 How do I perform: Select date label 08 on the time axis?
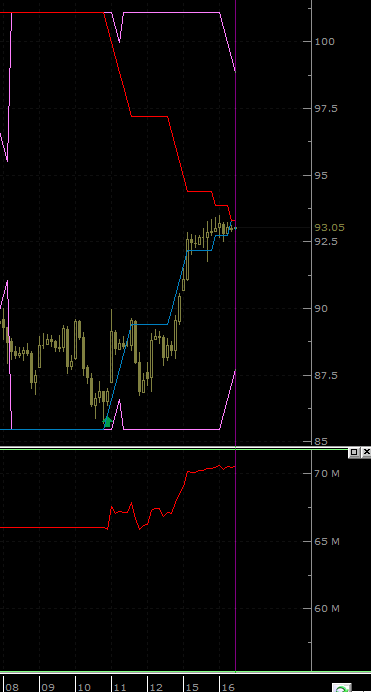(12, 687)
